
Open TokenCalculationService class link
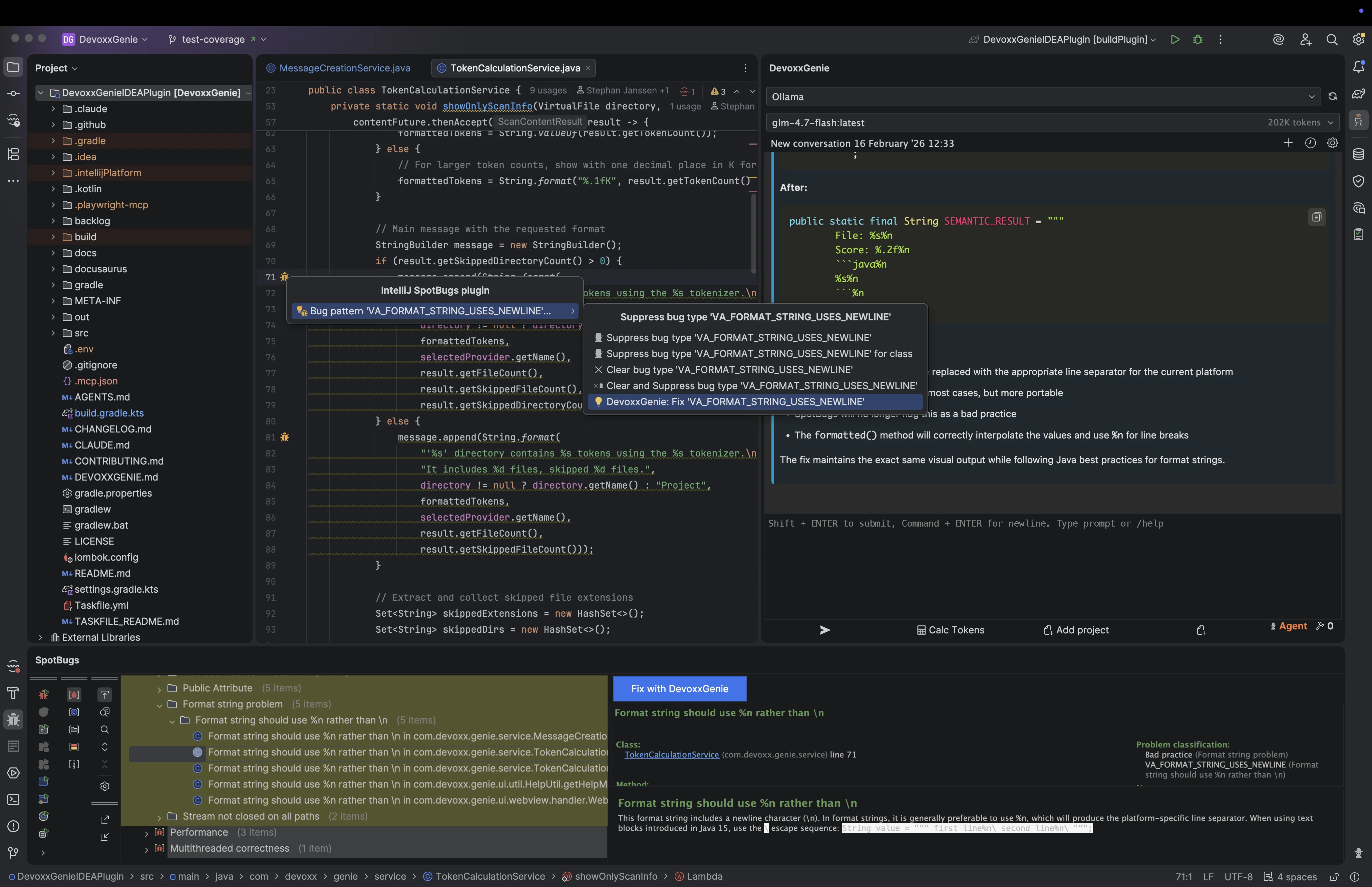pos(671,755)
